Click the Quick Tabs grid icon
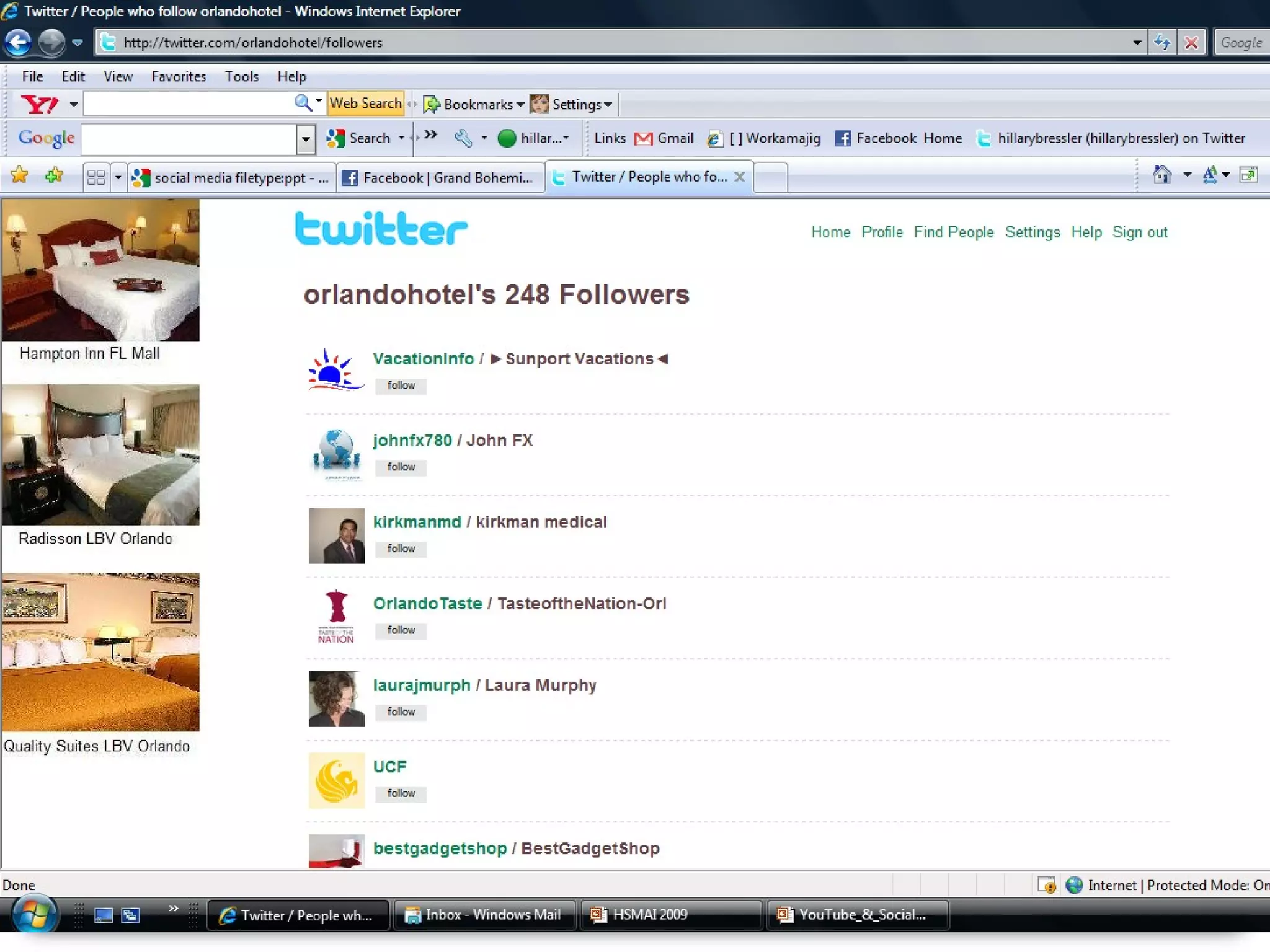1270x952 pixels. (x=96, y=178)
